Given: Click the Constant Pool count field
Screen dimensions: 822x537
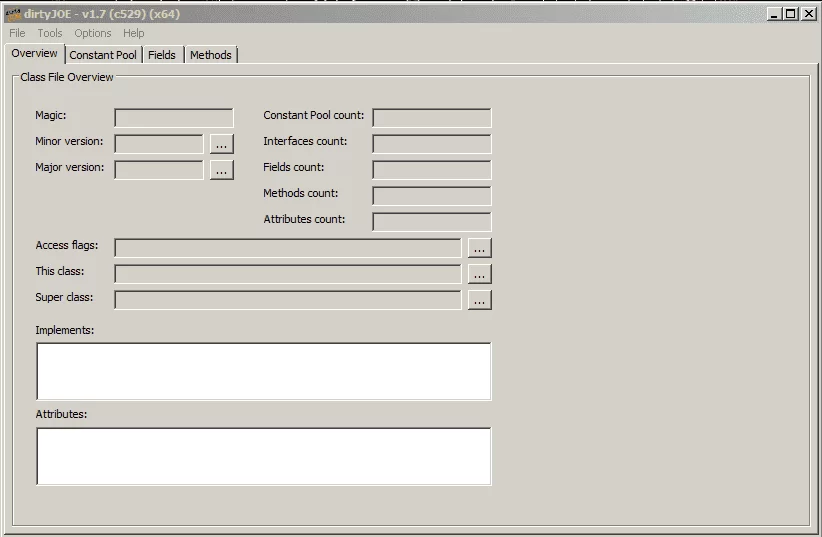Looking at the screenshot, I should coord(431,118).
